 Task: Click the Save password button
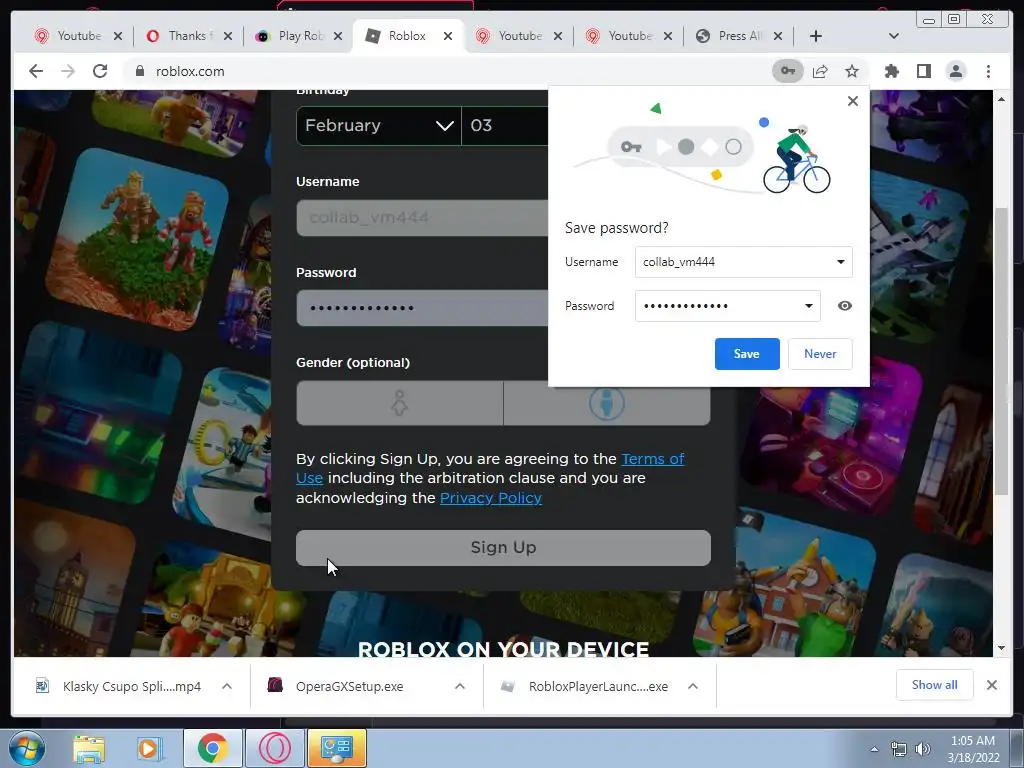coord(746,354)
